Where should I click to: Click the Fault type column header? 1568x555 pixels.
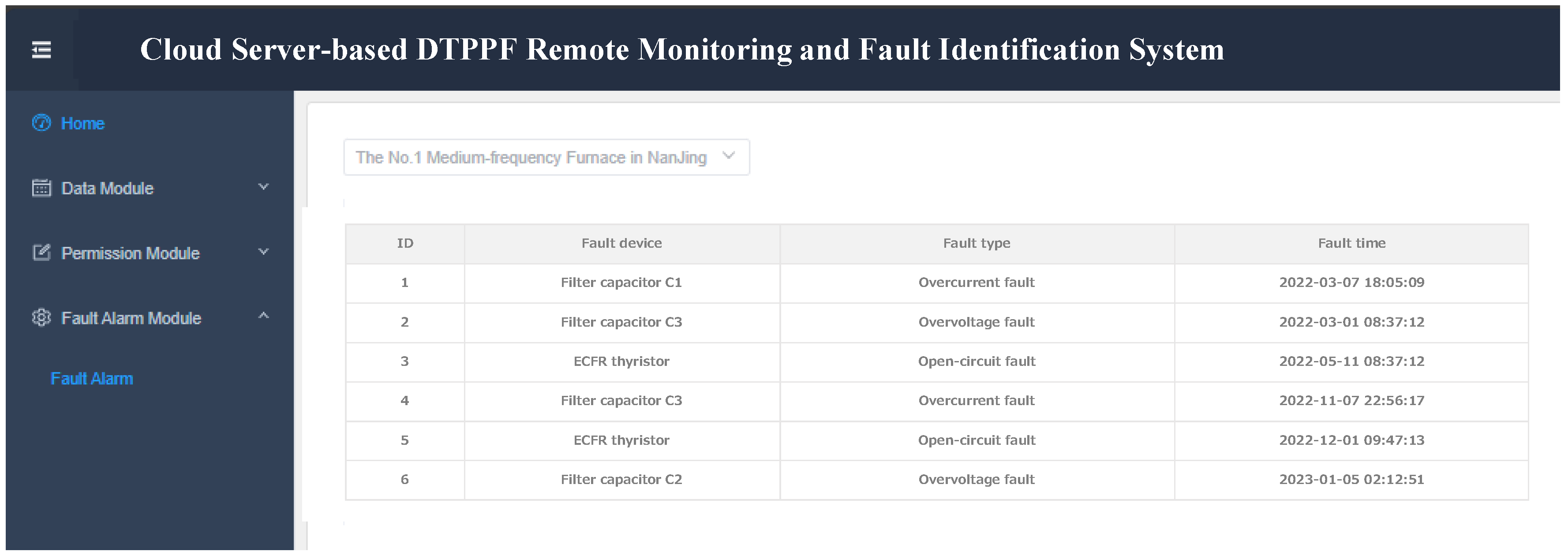[x=977, y=243]
